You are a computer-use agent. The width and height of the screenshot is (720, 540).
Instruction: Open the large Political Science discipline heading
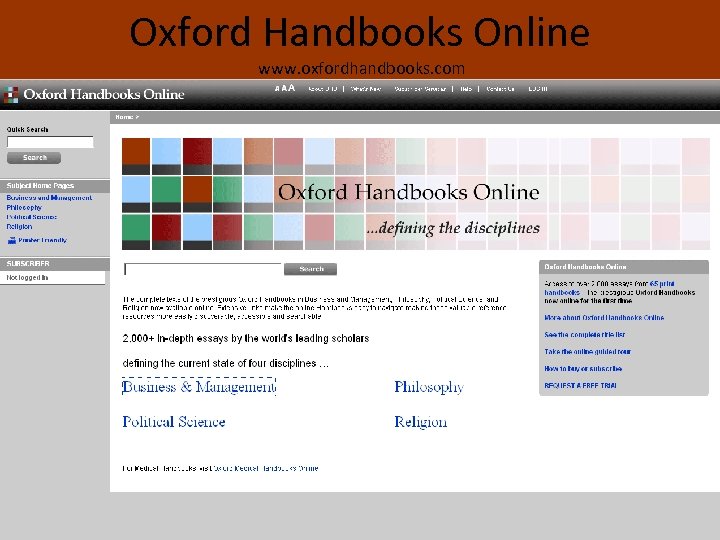click(174, 422)
